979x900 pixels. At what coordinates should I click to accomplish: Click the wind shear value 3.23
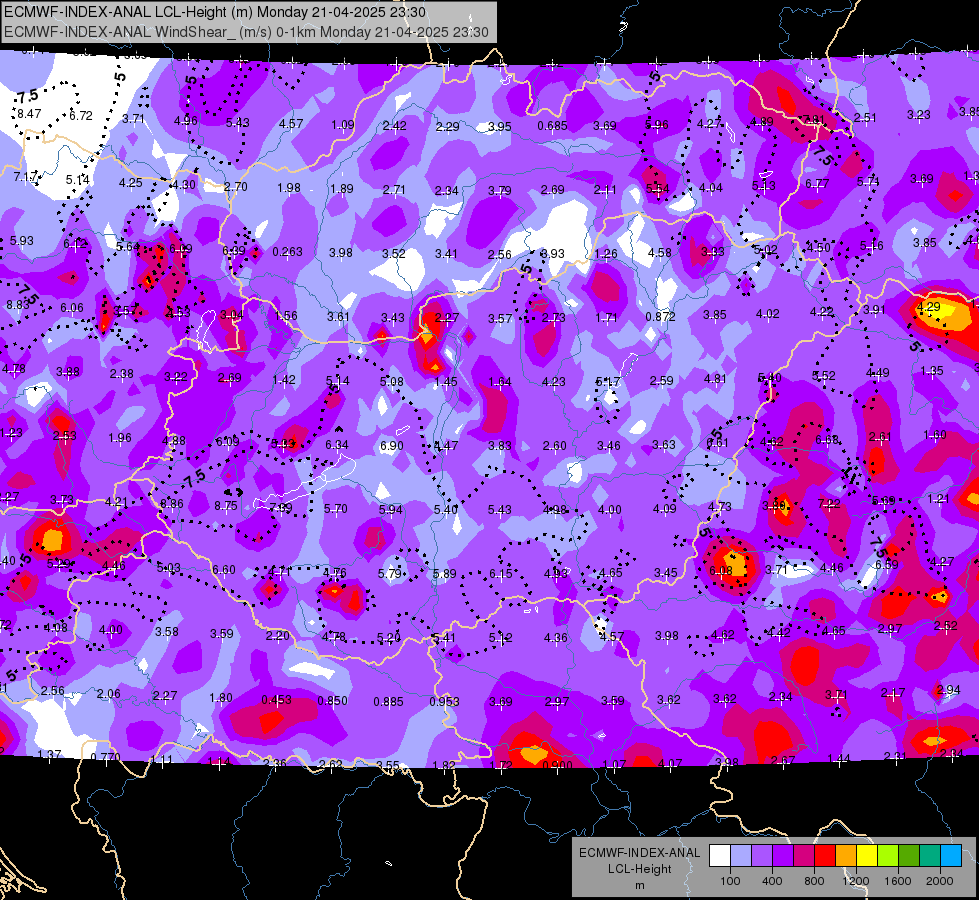click(x=918, y=115)
